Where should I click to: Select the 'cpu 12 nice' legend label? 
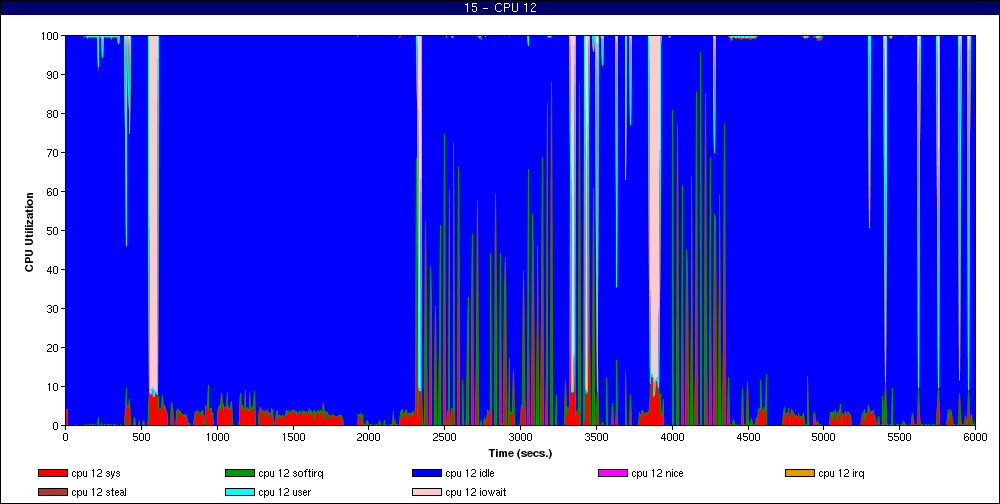pos(658,473)
